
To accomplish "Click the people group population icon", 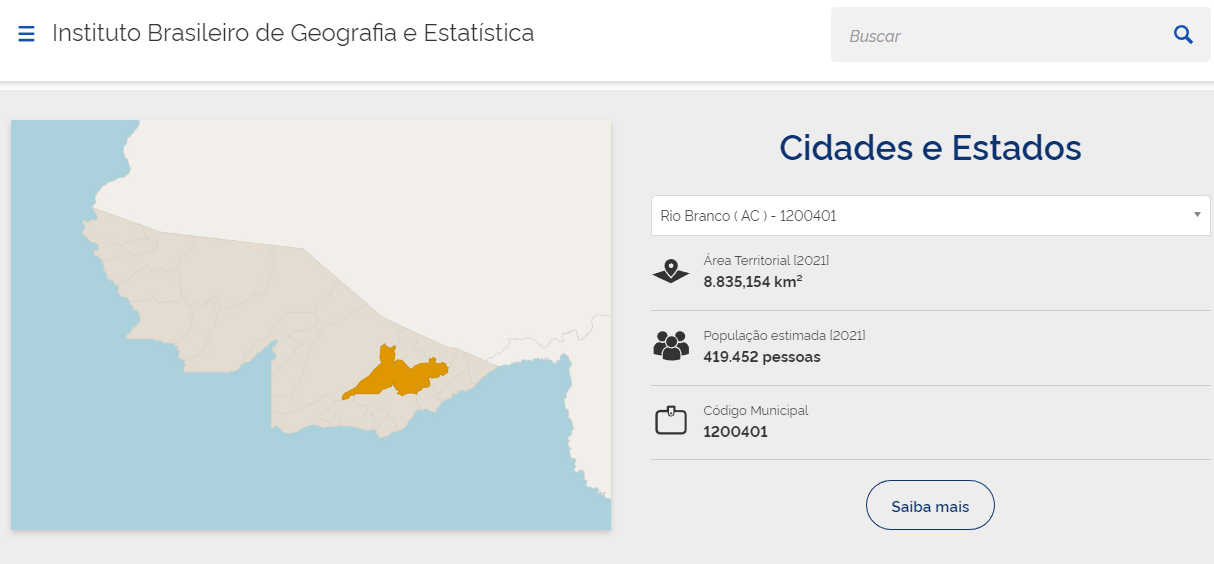I will 671,346.
